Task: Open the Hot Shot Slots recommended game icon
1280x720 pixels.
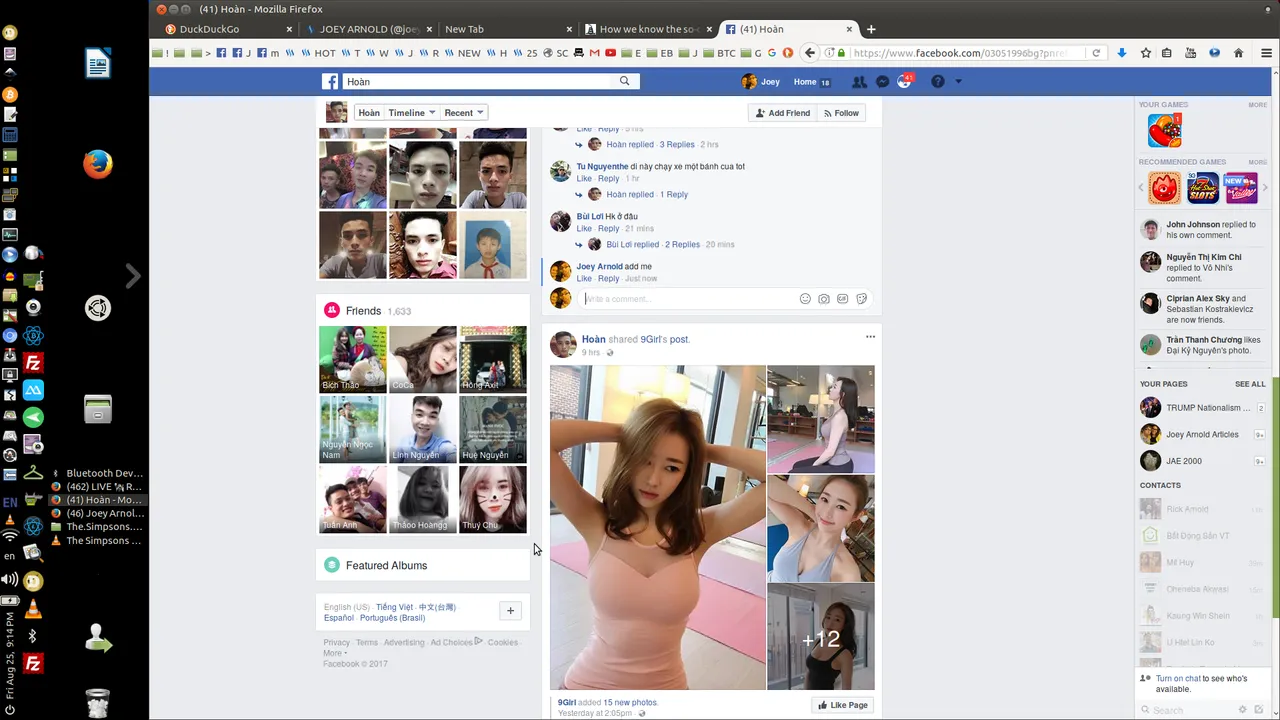Action: pos(1203,187)
